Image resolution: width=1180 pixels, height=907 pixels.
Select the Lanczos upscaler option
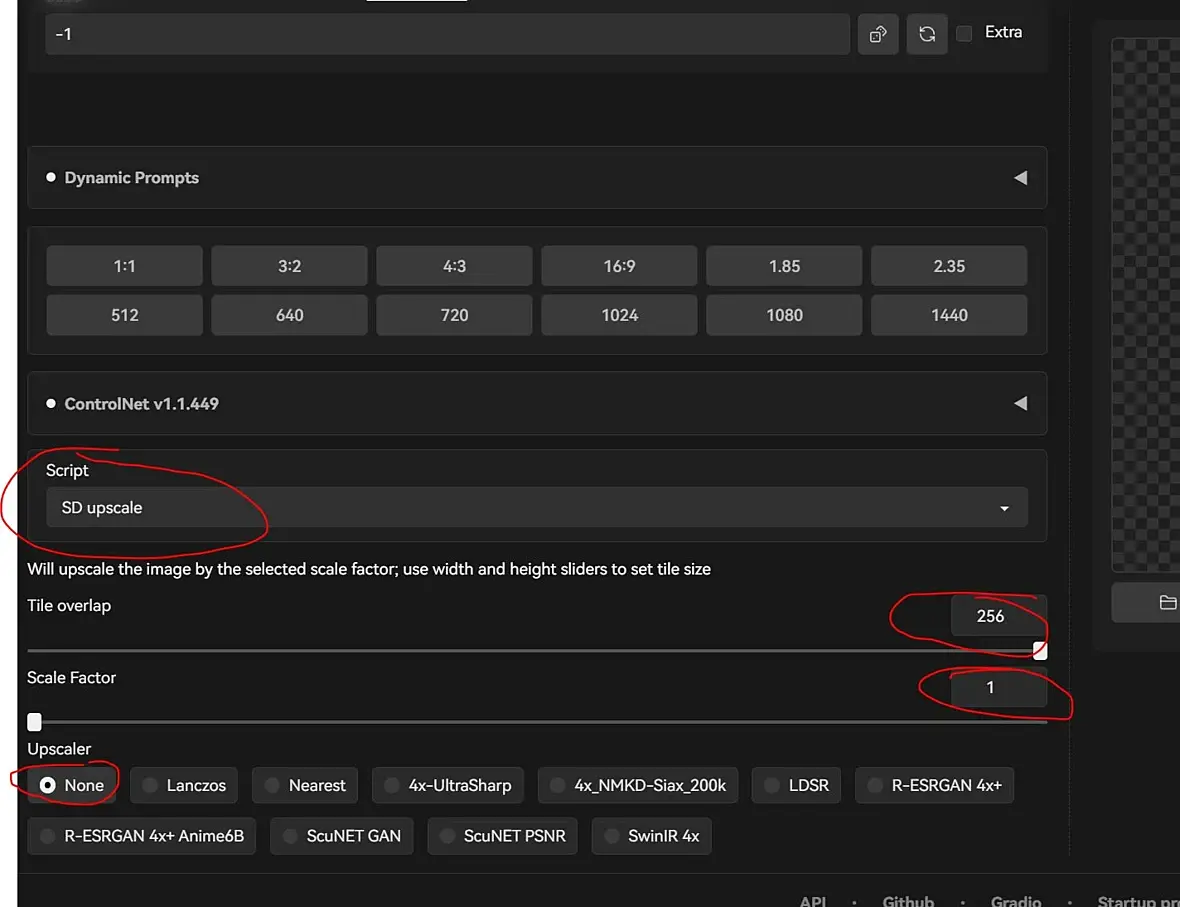[184, 785]
